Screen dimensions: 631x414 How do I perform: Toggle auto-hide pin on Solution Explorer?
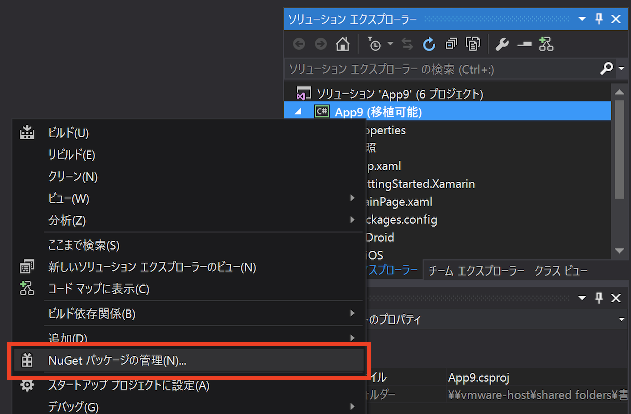[x=599, y=19]
